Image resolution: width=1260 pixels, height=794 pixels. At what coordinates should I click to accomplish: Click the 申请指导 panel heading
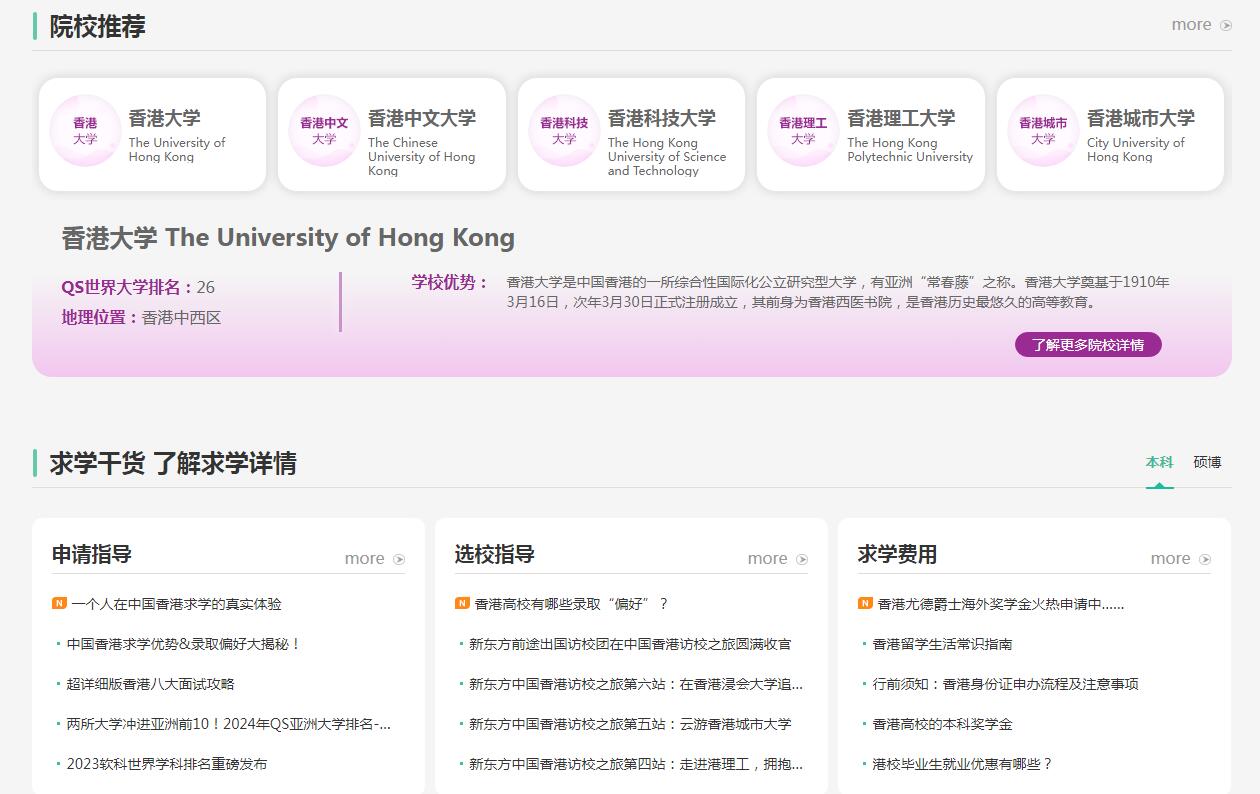(x=92, y=554)
